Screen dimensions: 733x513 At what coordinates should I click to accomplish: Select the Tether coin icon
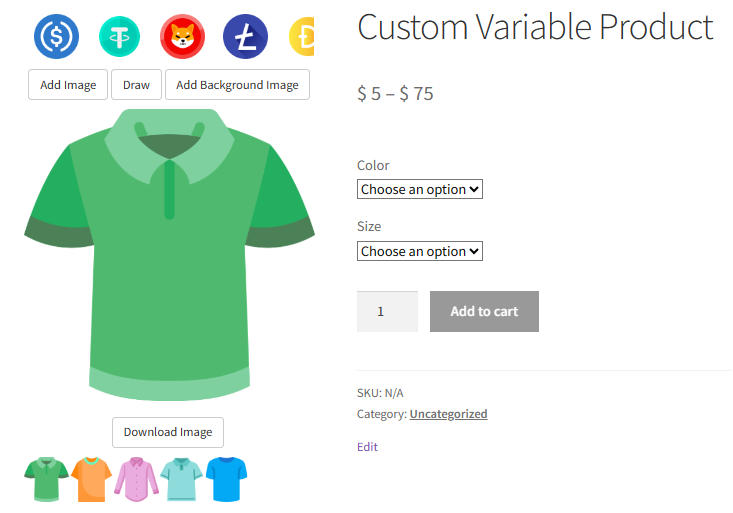pos(120,37)
